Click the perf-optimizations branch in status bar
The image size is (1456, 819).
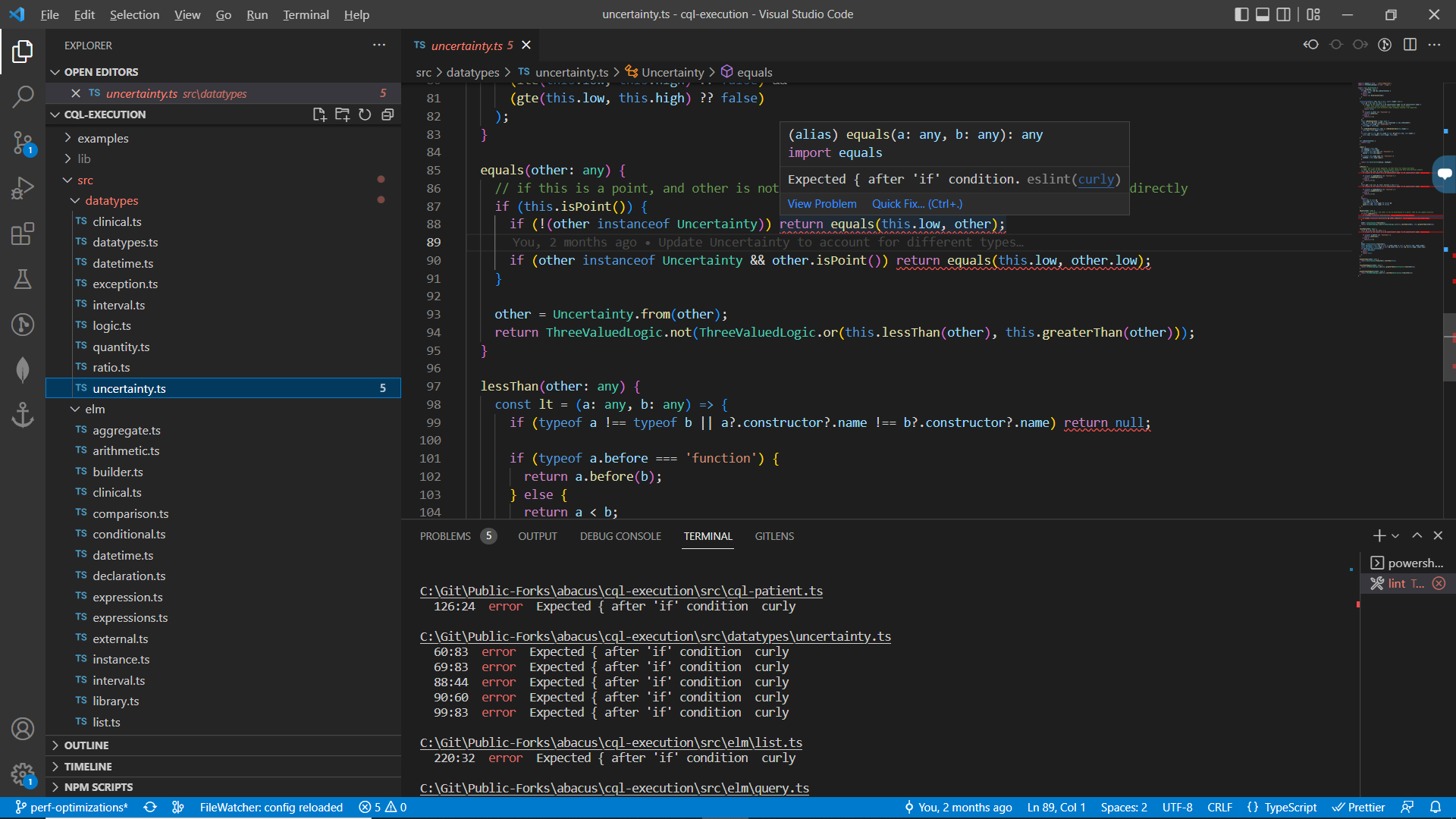[71, 807]
